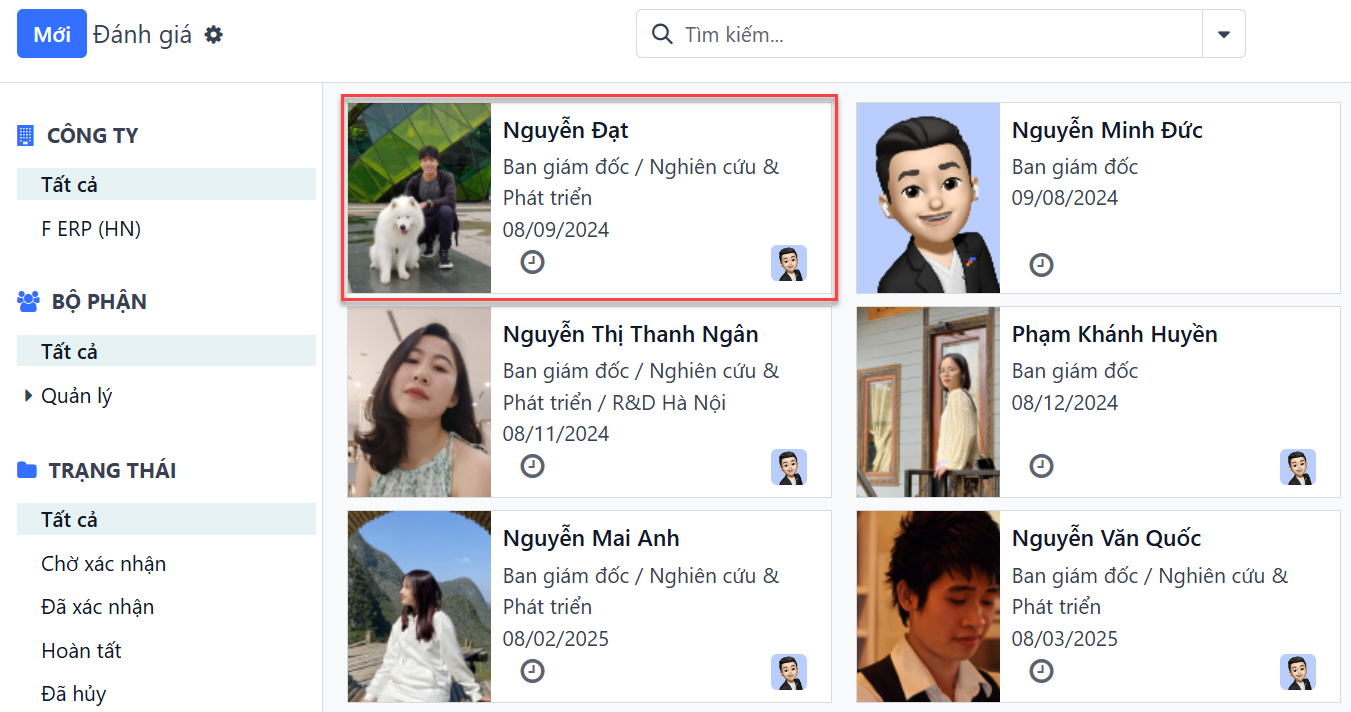The height and width of the screenshot is (712, 1351).
Task: Click the name Phạm Khánh Huyền
Action: 1114,335
